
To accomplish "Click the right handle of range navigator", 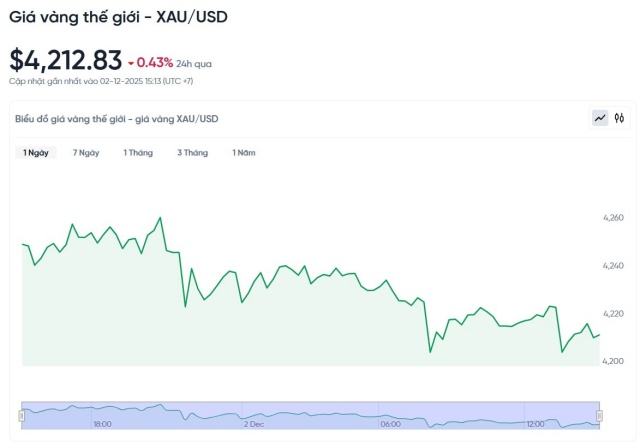I will click(x=600, y=414).
